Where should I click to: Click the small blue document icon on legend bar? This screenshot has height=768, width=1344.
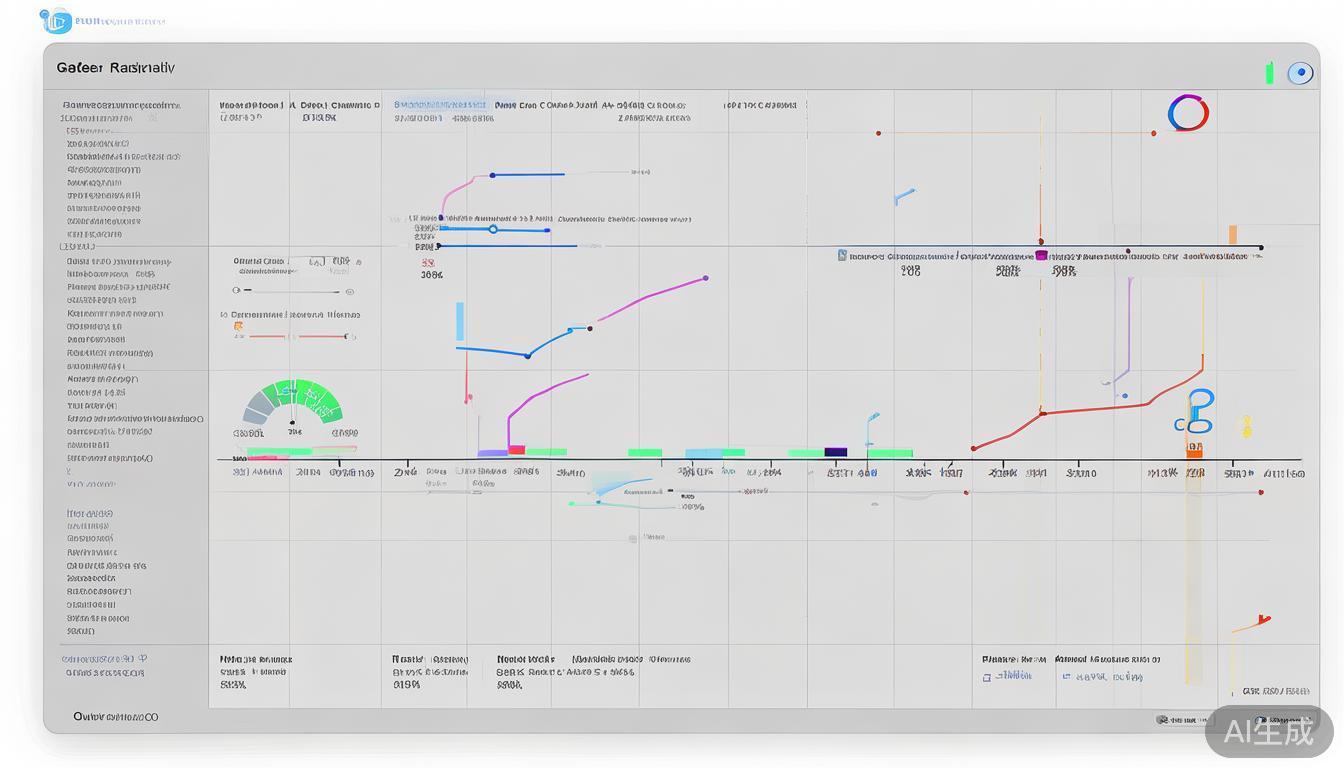(x=842, y=256)
